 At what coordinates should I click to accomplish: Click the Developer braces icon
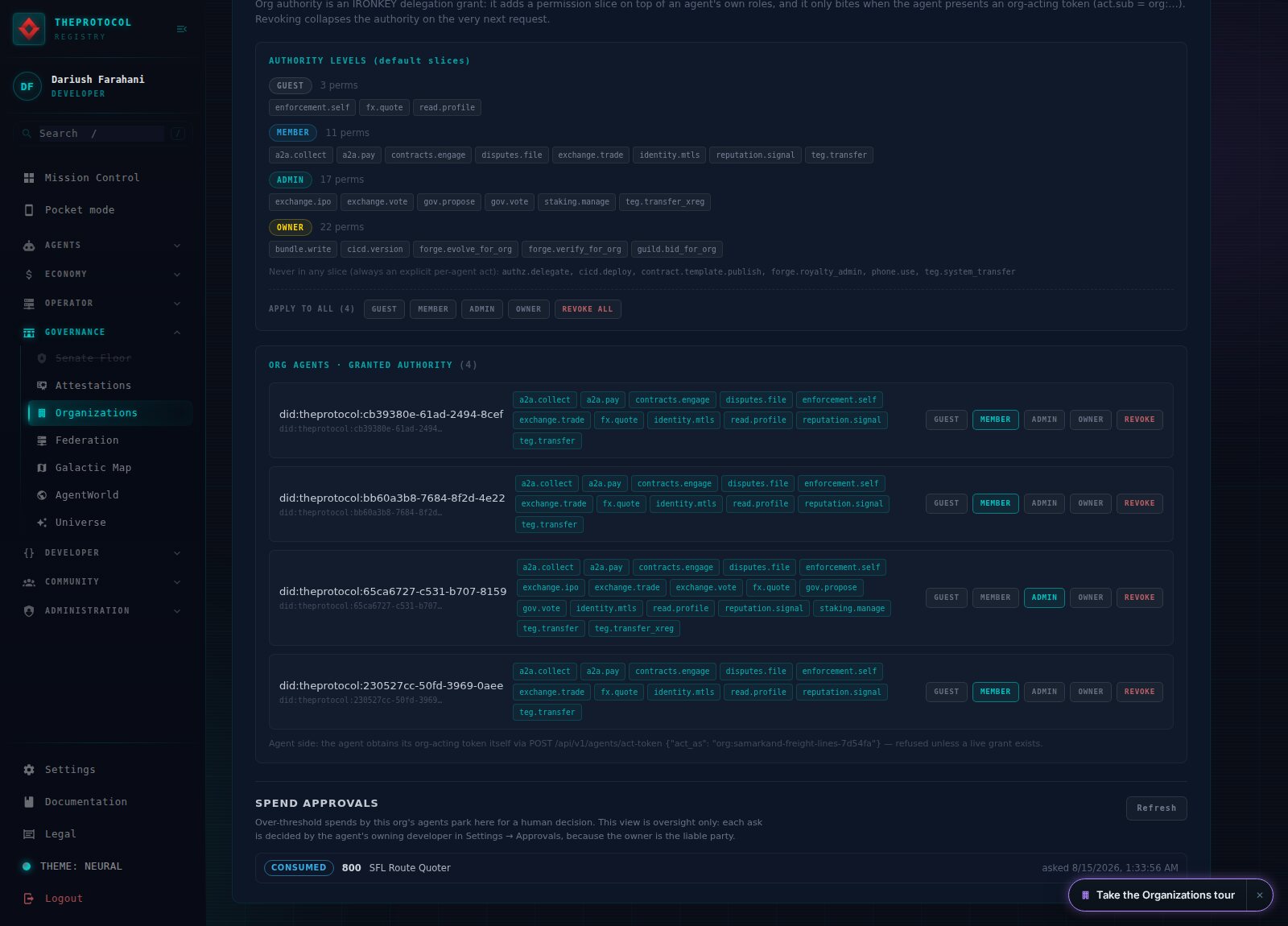coord(29,553)
